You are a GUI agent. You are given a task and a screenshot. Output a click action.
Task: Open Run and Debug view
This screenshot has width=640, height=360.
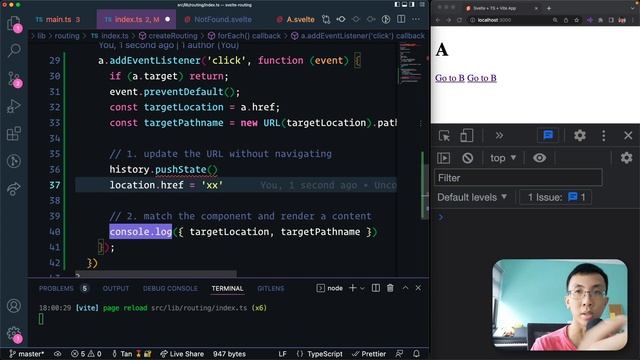pyautogui.click(x=14, y=106)
